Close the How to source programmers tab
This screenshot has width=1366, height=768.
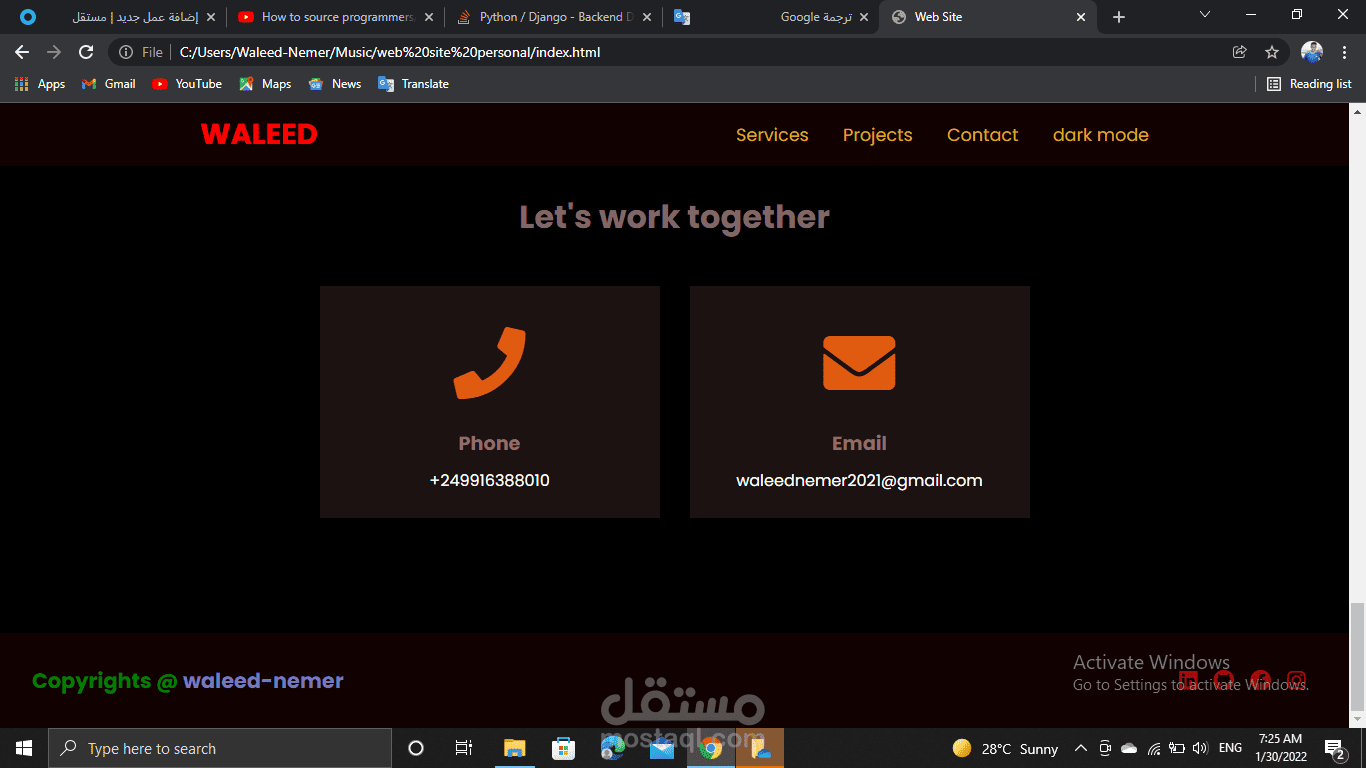point(428,17)
